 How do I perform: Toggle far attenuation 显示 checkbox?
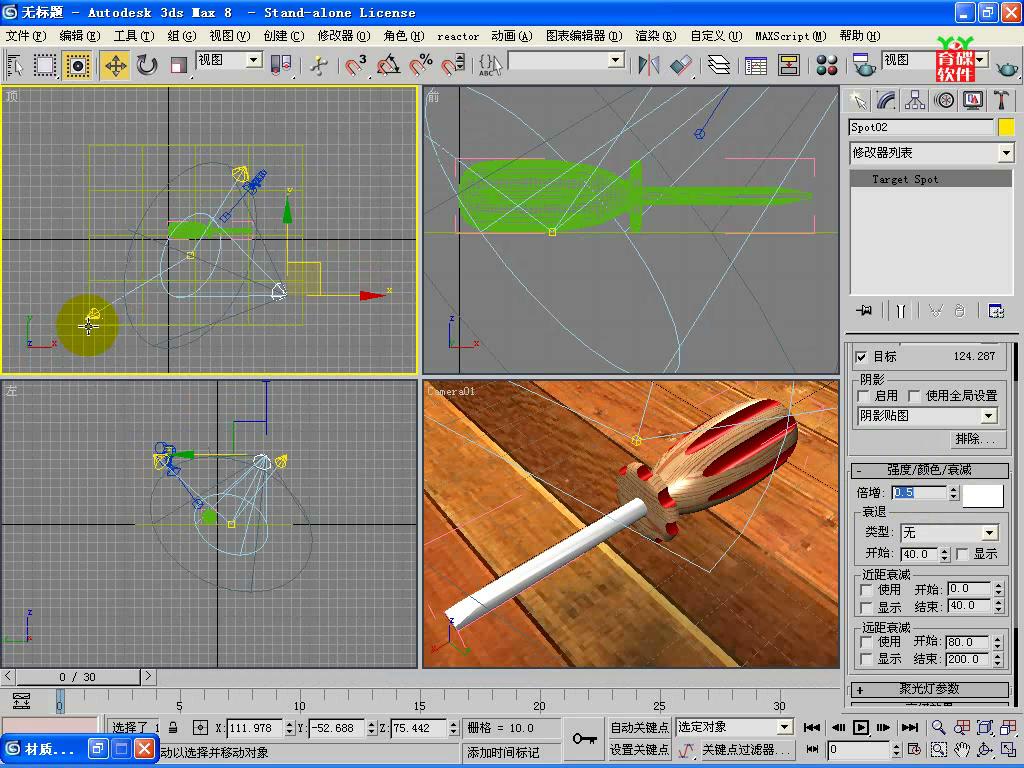pos(867,660)
